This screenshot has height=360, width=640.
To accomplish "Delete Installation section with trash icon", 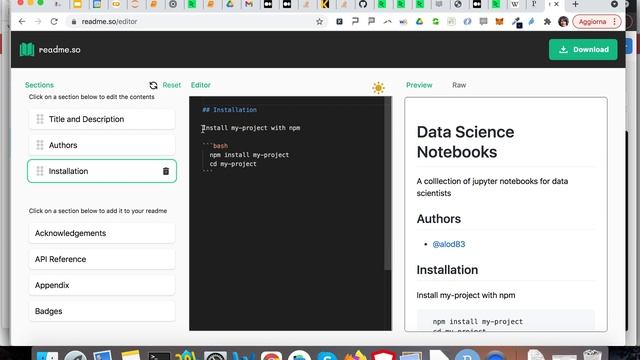I will point(166,171).
